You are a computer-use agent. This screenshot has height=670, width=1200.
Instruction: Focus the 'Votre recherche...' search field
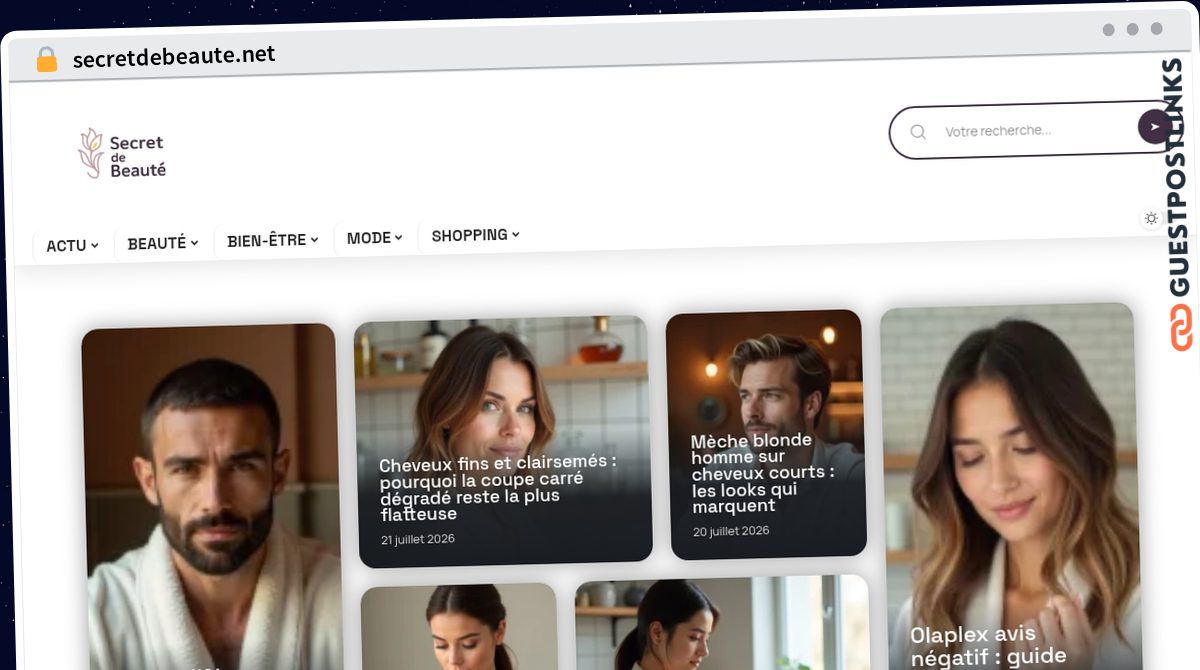(1035, 131)
